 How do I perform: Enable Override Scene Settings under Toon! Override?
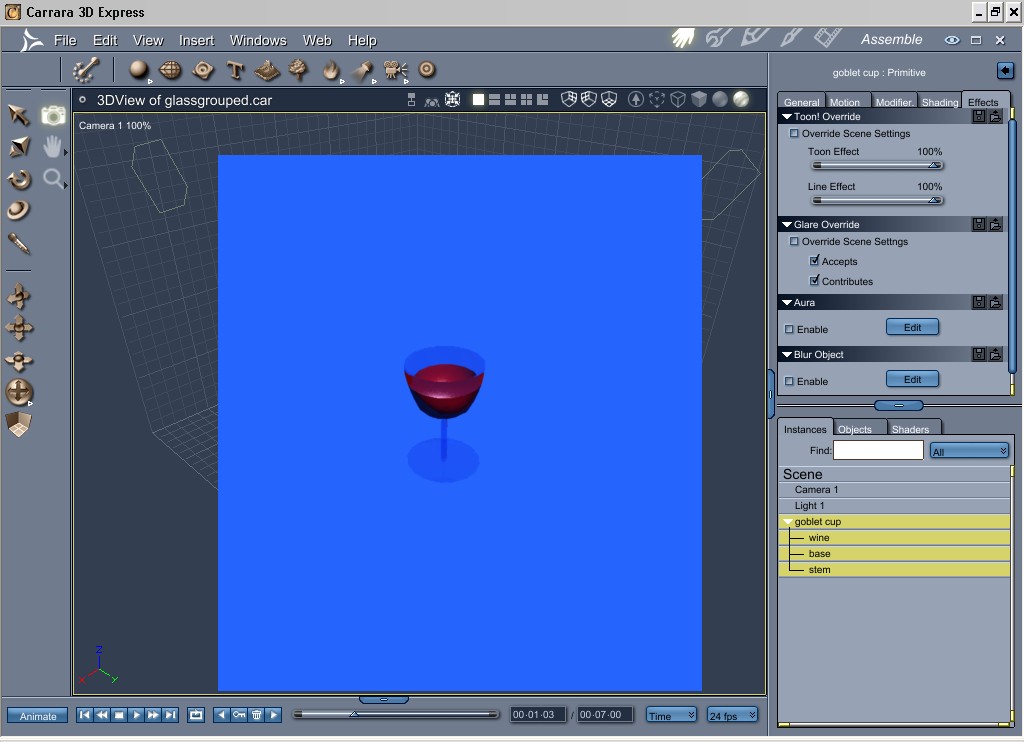(795, 133)
